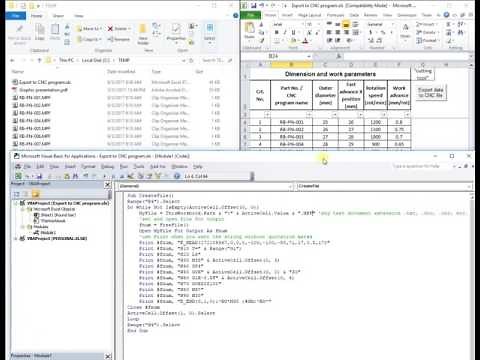Screen dimensions: 480x360
Task: Click the Save icon in Excel quick access toolbar
Action: pos(254,6)
